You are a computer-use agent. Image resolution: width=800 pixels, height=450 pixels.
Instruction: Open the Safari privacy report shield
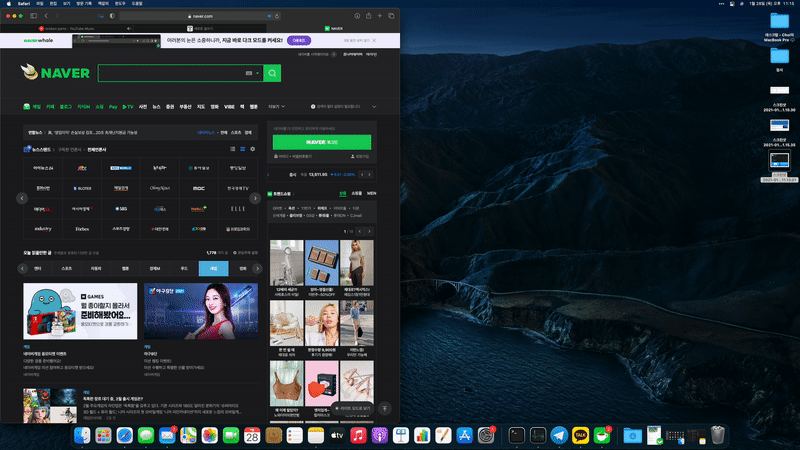(x=112, y=16)
